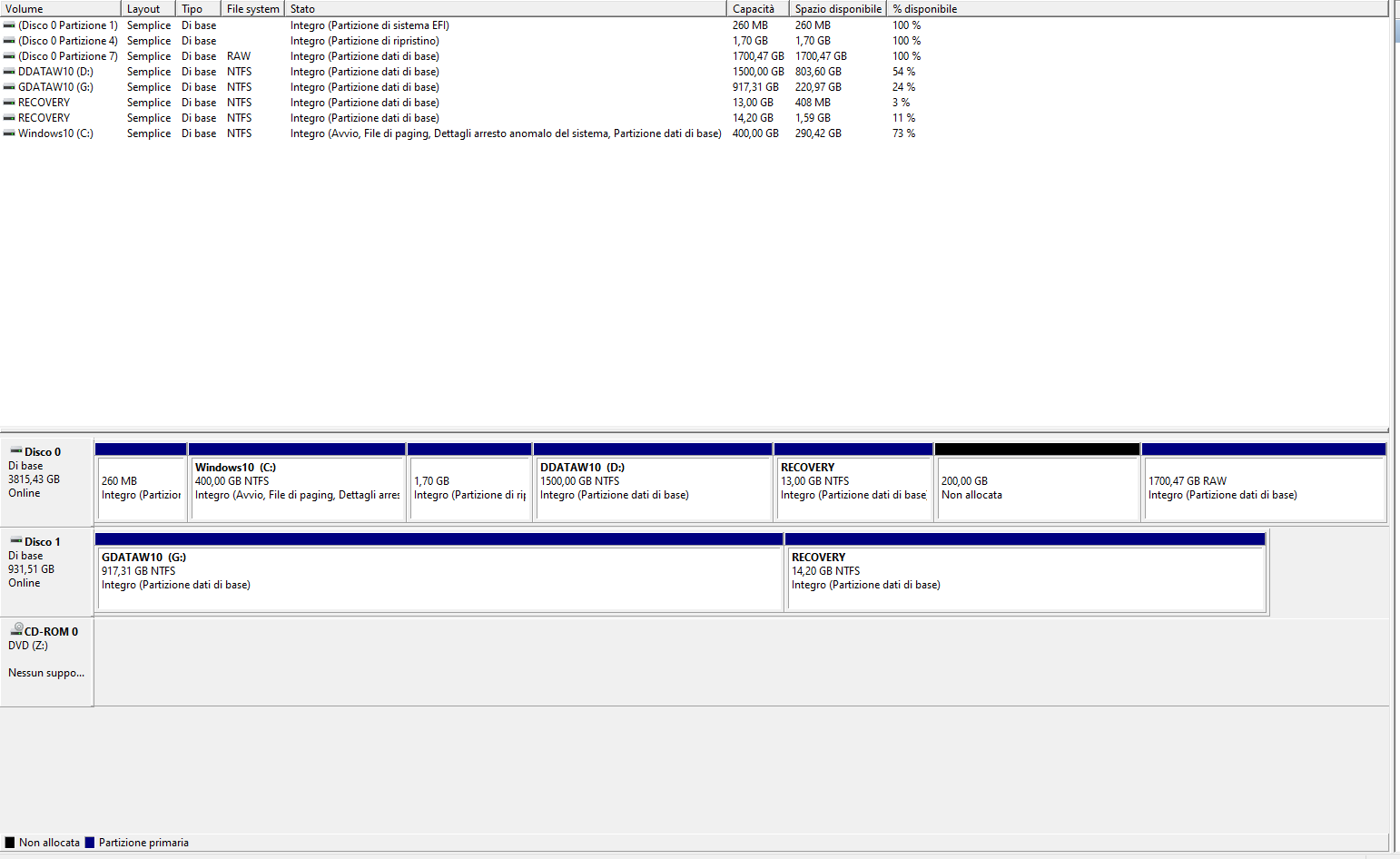The width and height of the screenshot is (1400, 859).
Task: Select the Windows10 (C:) partition block on Disco 0
Action: (297, 482)
